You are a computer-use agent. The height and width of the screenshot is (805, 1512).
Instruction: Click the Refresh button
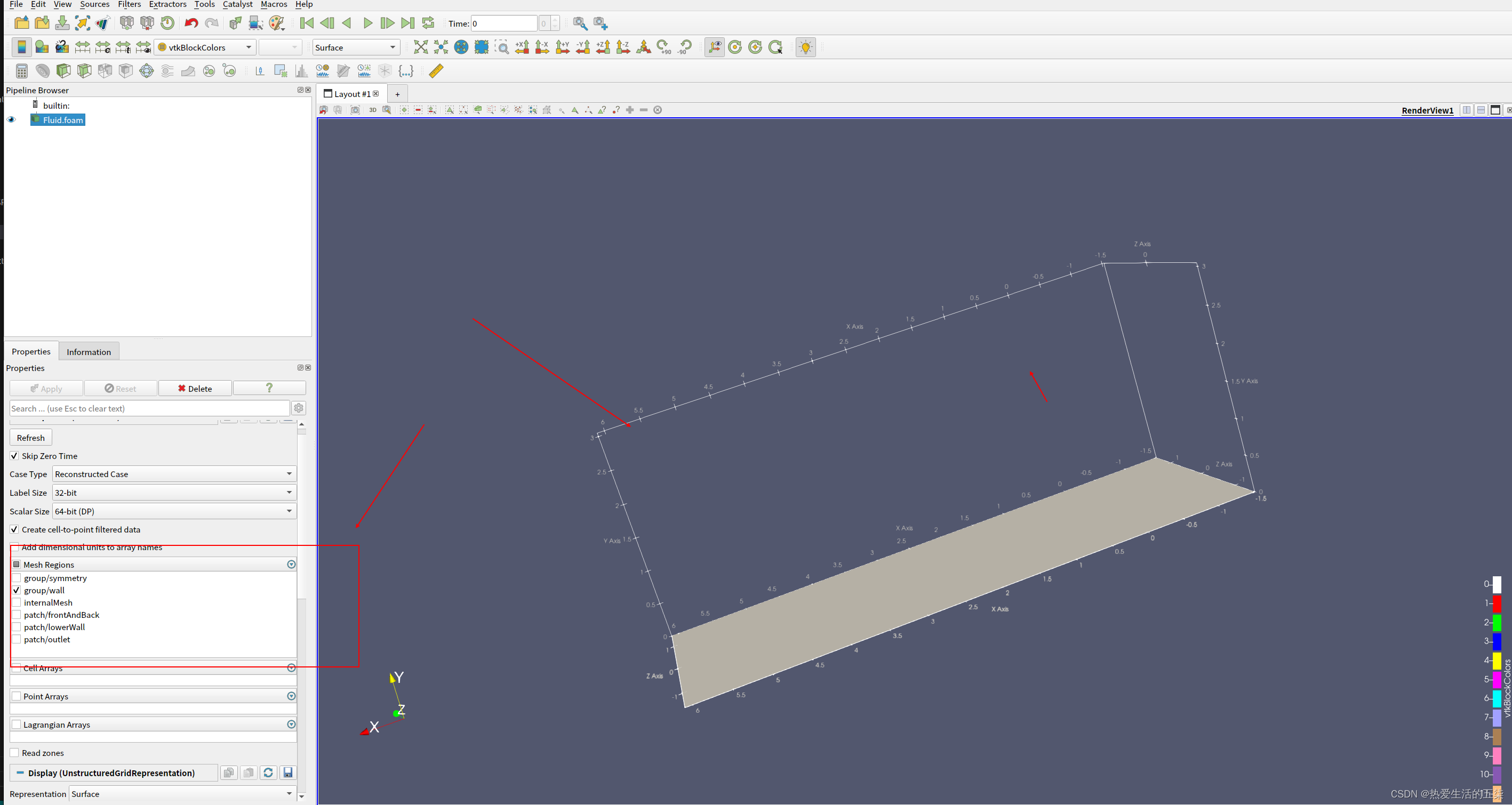(x=30, y=438)
